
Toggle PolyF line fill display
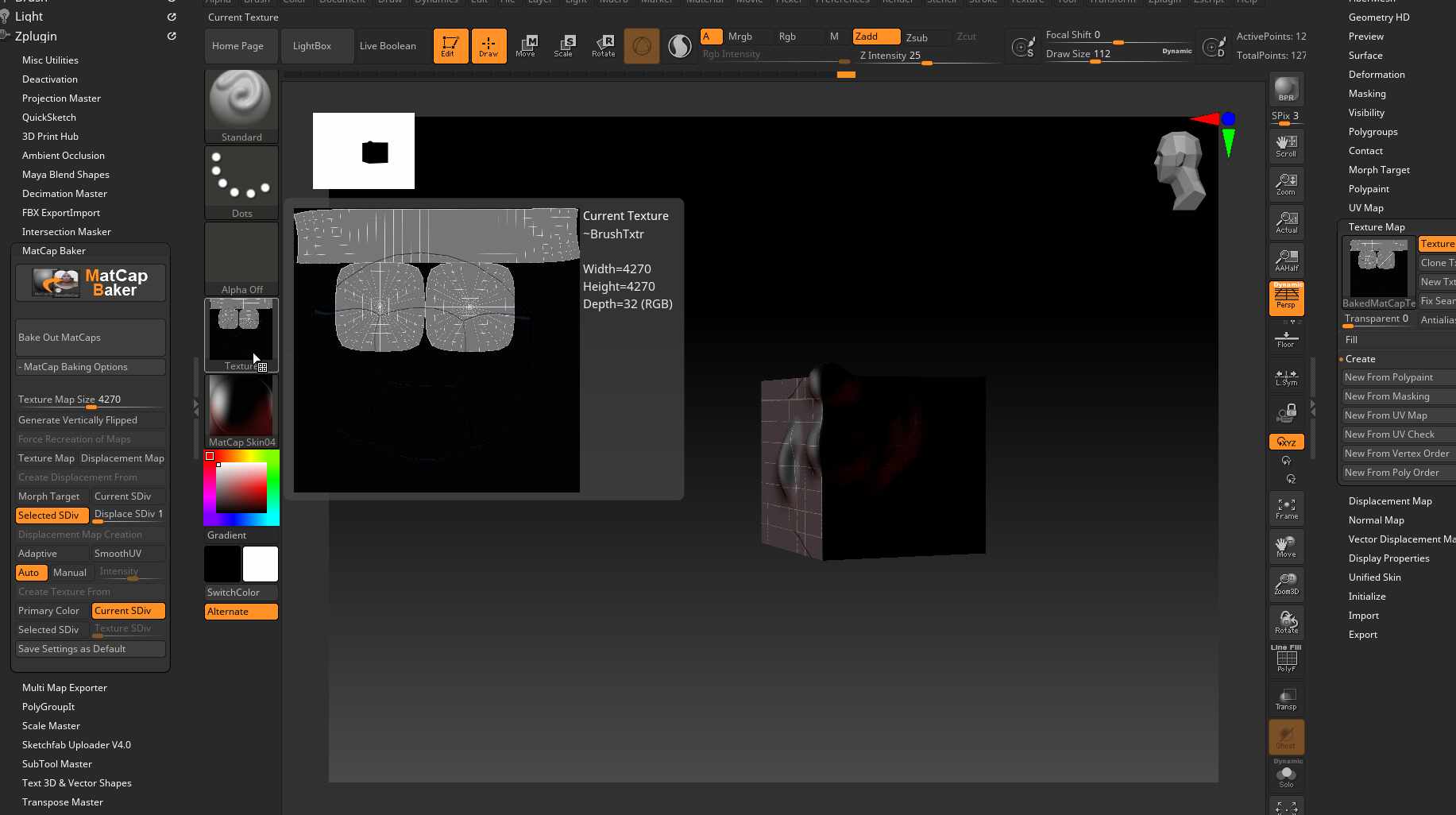tap(1286, 659)
